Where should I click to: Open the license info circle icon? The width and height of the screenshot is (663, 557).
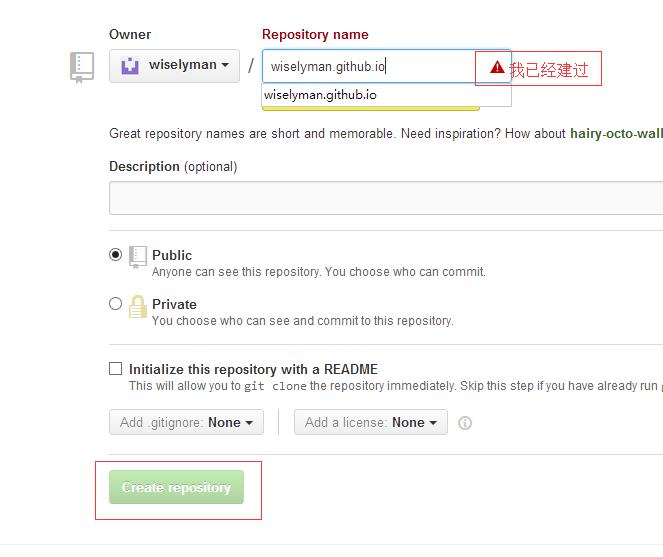(x=465, y=423)
